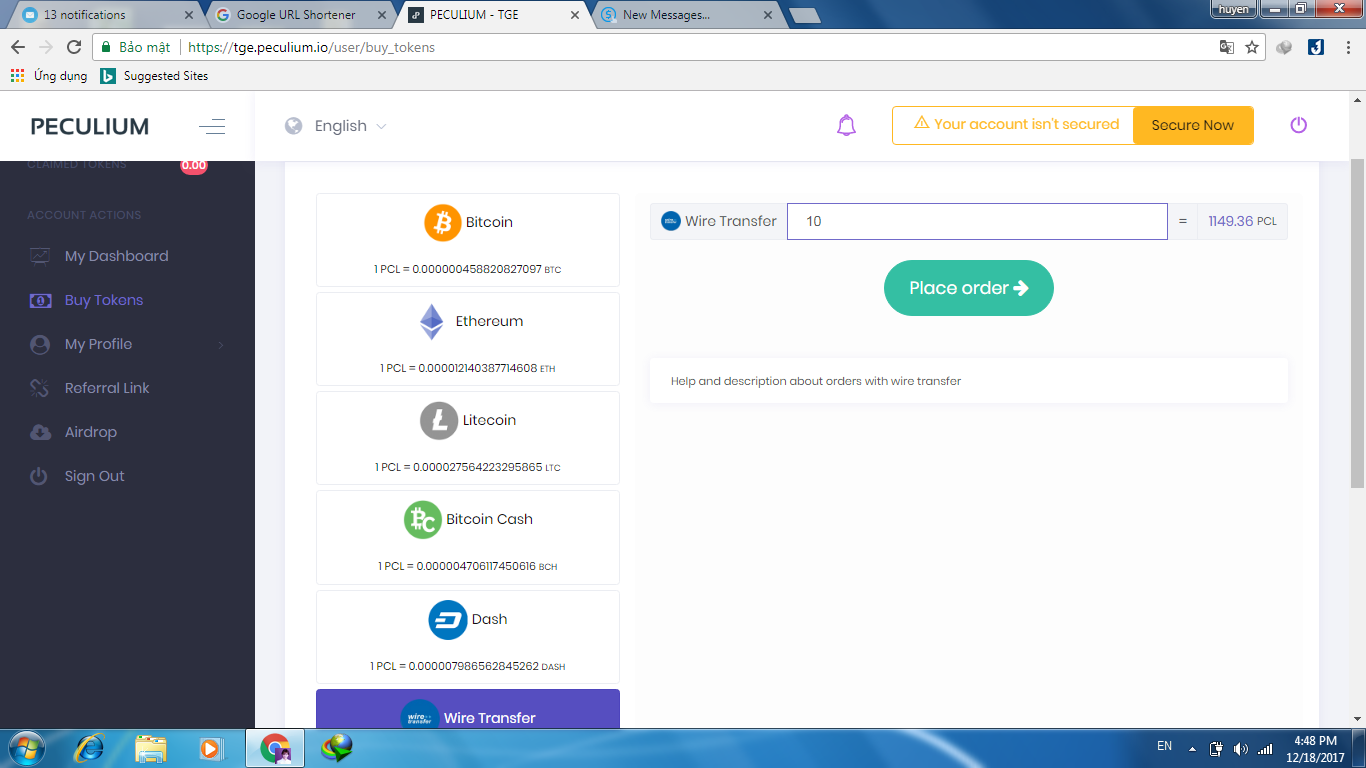Click the blue J extension icon

pyautogui.click(x=1316, y=47)
